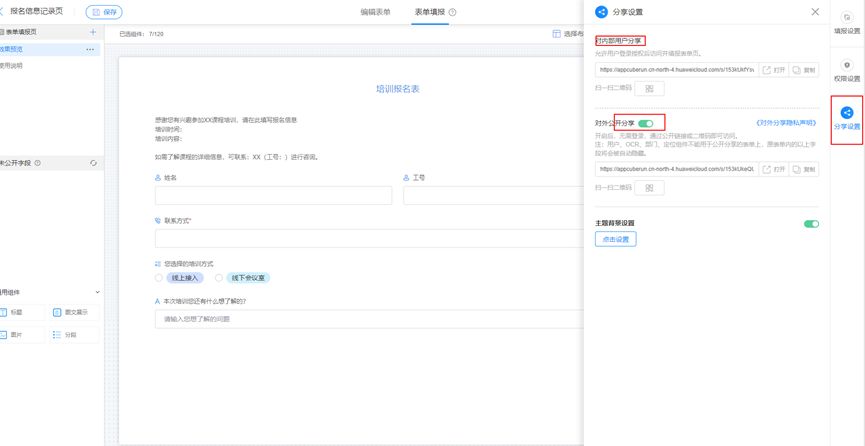865x446 pixels.
Task: Open the help icon beside 表单填报
Action: coord(452,12)
